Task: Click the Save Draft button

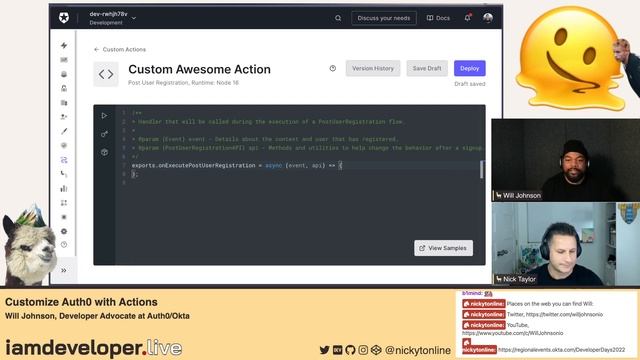Action: pyautogui.click(x=427, y=69)
